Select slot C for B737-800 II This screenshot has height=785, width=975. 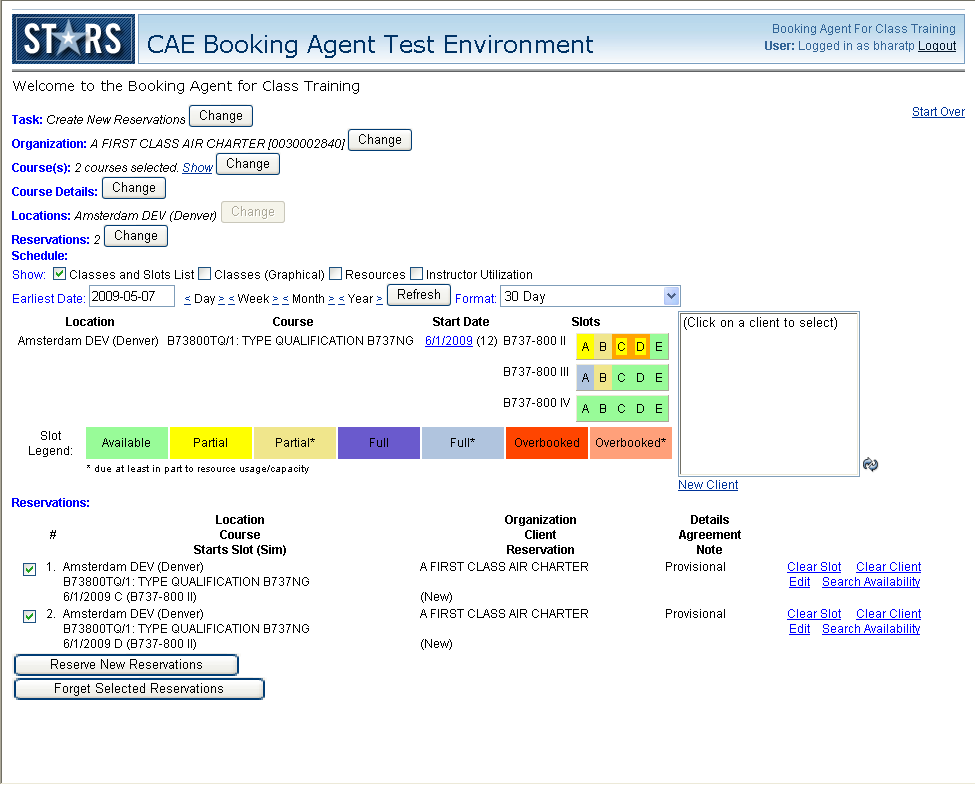click(x=621, y=347)
